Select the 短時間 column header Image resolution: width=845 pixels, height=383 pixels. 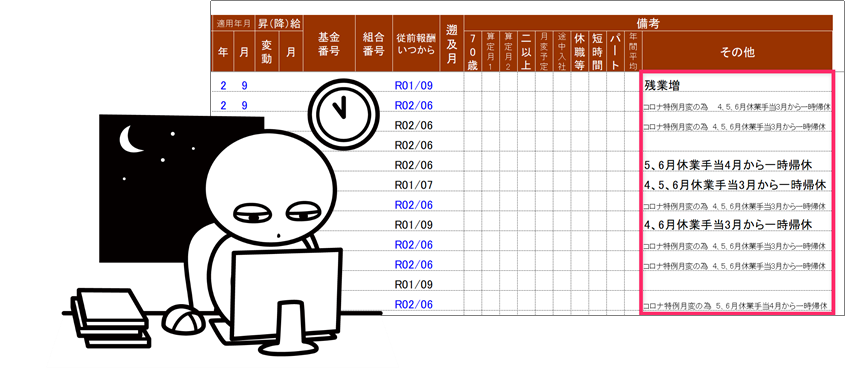click(x=597, y=52)
